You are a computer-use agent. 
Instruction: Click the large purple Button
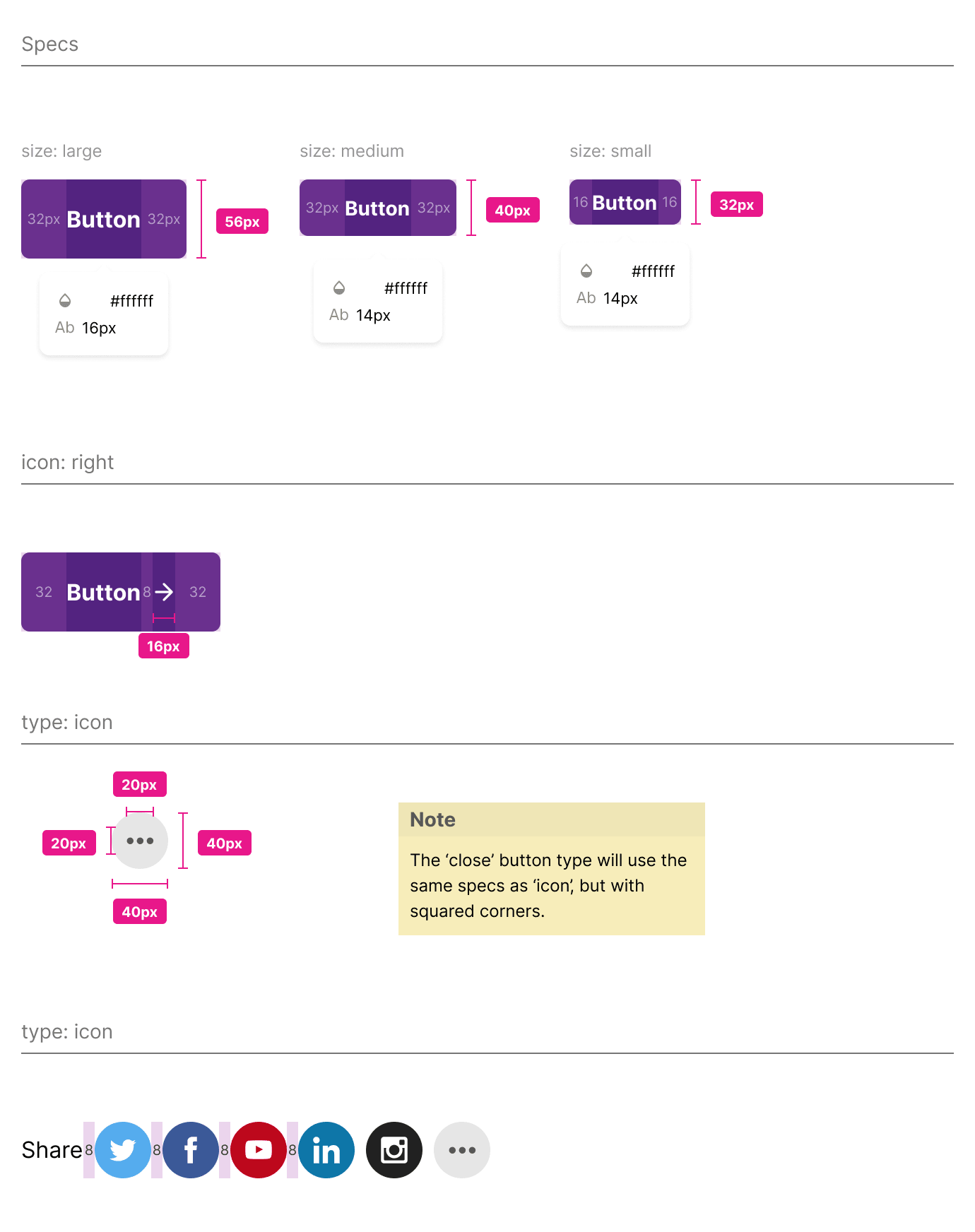click(x=104, y=219)
